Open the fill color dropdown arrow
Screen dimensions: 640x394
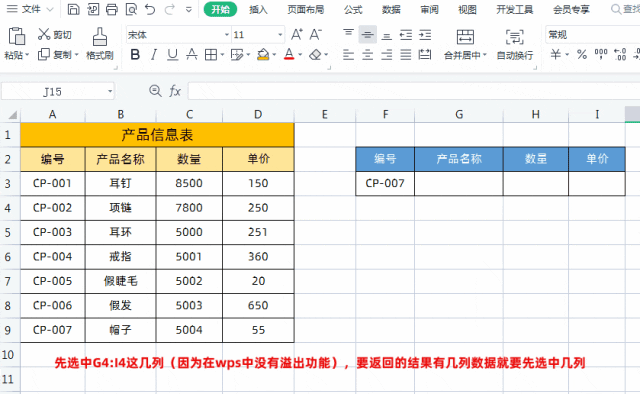(x=274, y=54)
